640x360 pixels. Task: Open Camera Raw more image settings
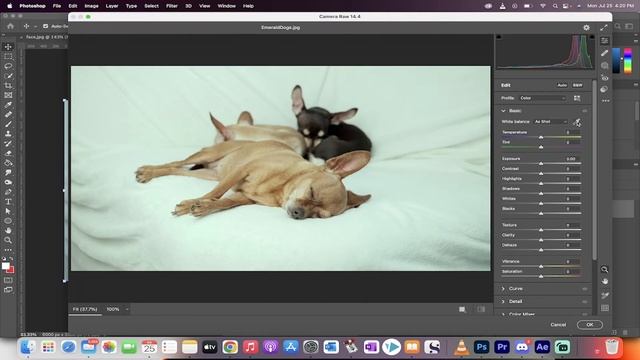[605, 100]
